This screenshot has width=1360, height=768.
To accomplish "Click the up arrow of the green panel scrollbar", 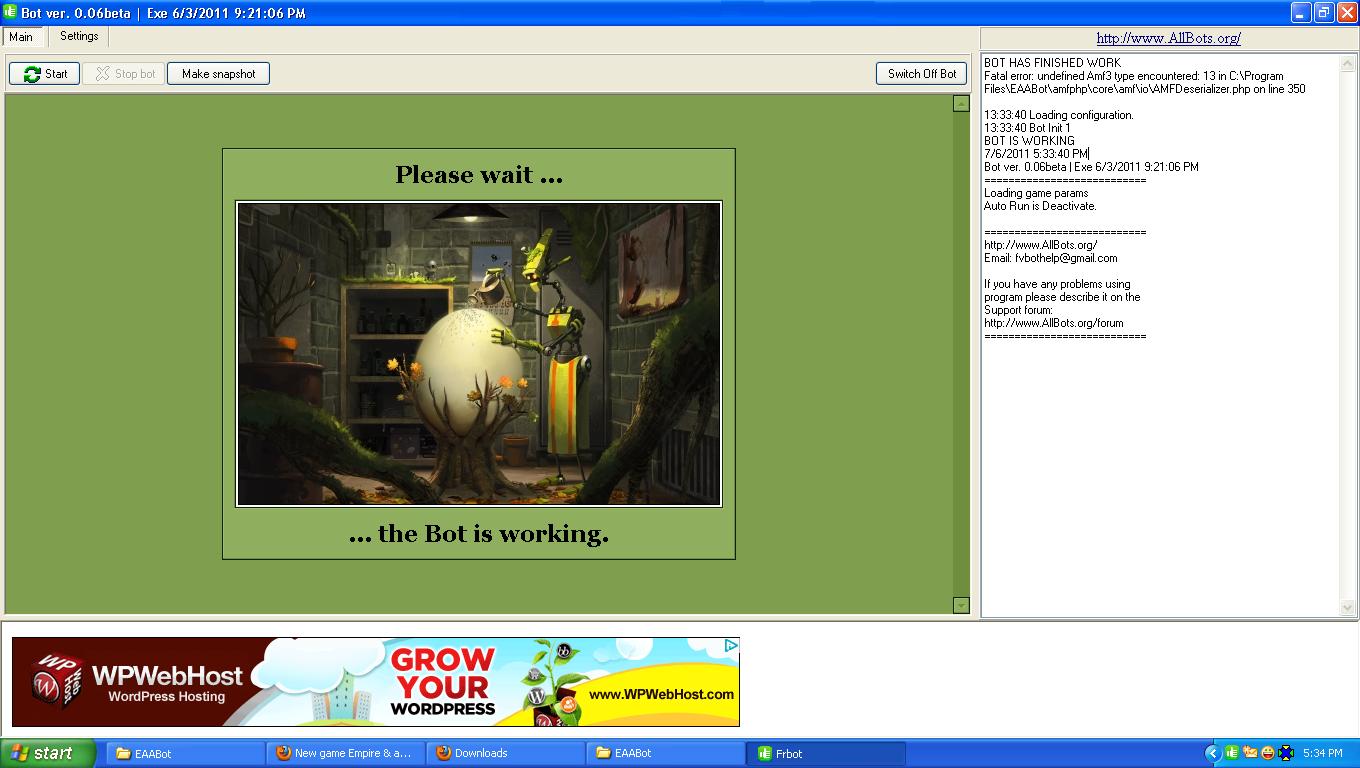I will coord(961,104).
